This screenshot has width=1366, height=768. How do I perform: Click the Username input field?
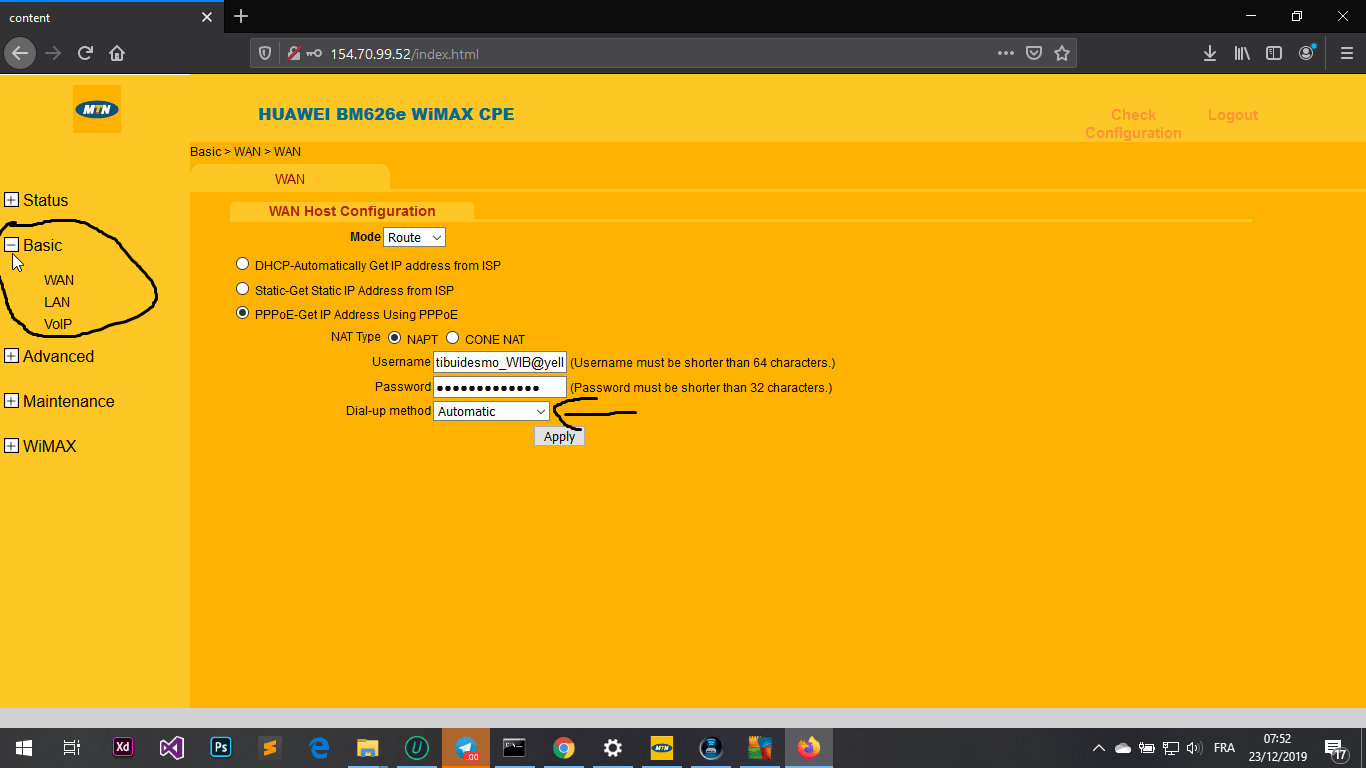[x=500, y=362]
